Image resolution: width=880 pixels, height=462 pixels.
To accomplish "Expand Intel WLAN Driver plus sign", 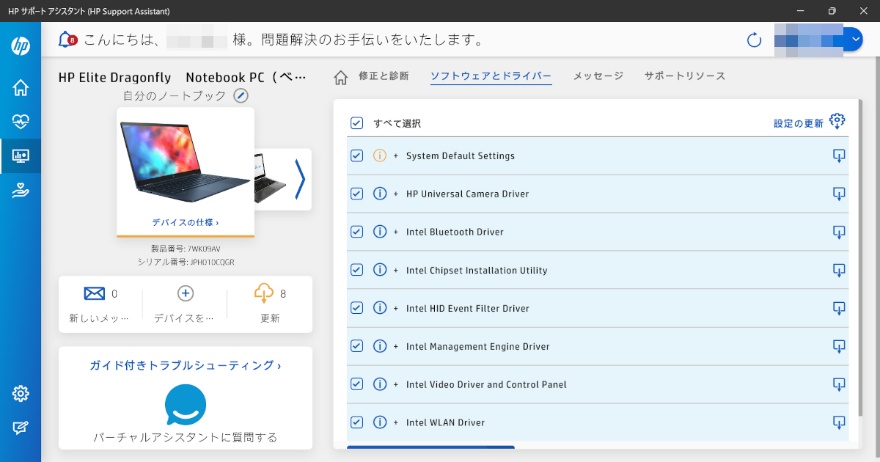I will click(x=396, y=423).
